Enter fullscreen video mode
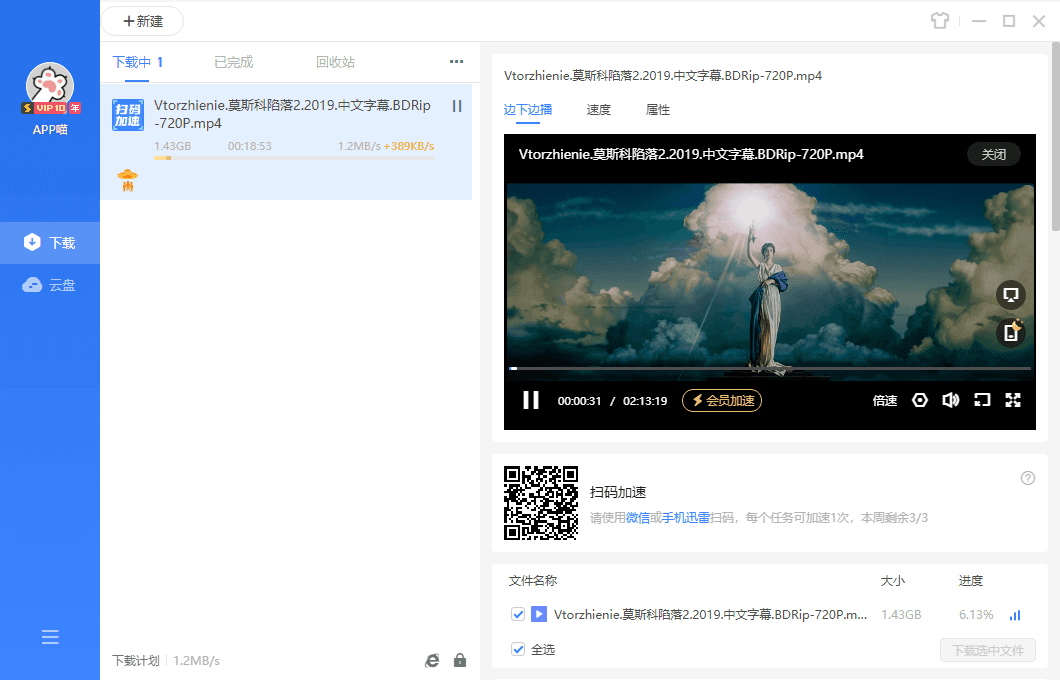The image size is (1060, 680). coord(1013,400)
